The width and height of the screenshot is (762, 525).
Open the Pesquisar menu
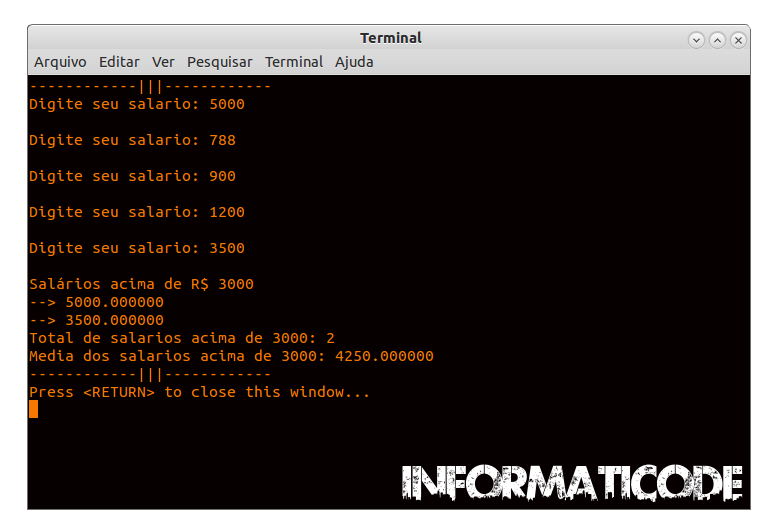(220, 62)
